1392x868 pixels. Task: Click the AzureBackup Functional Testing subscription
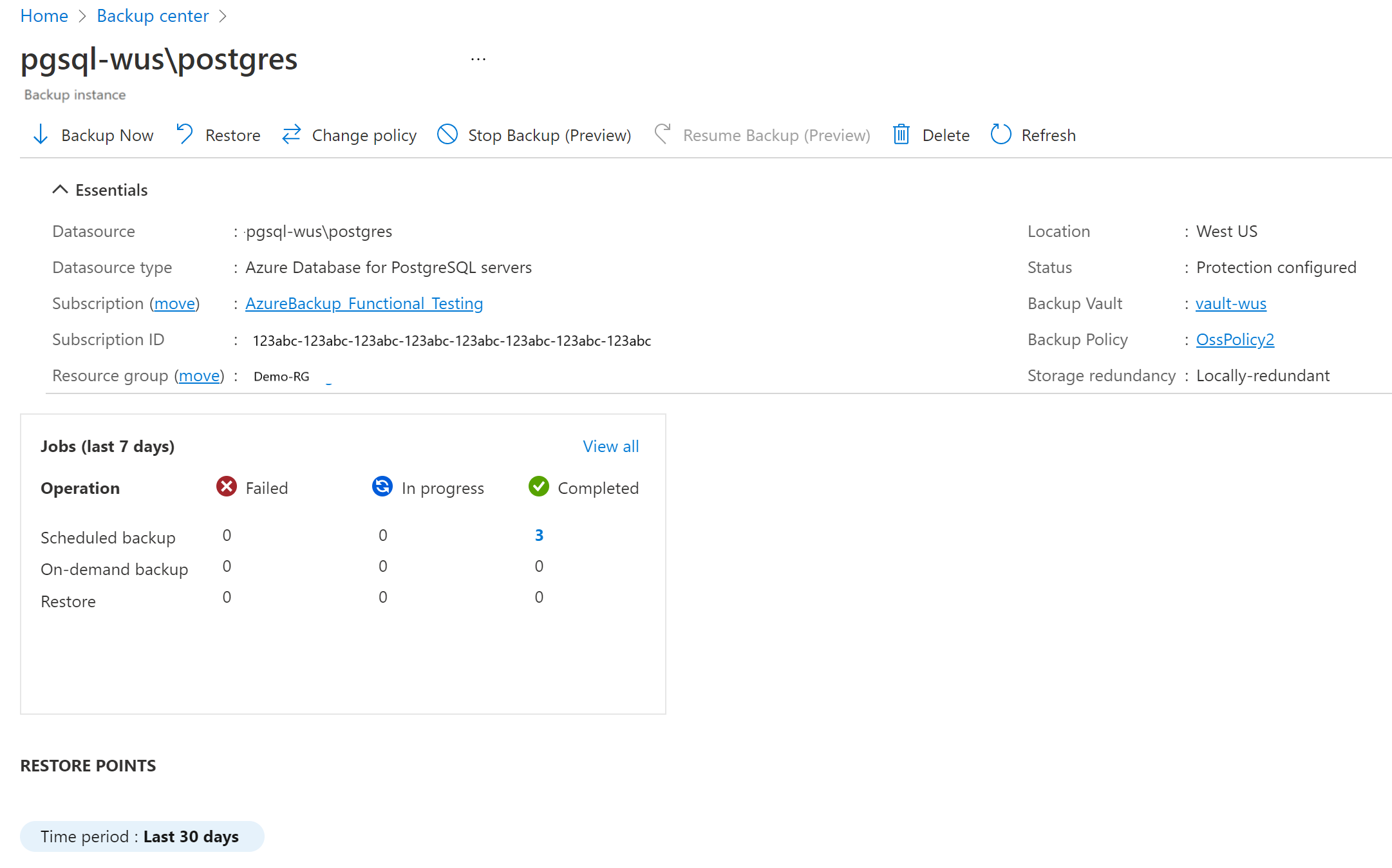tap(363, 303)
